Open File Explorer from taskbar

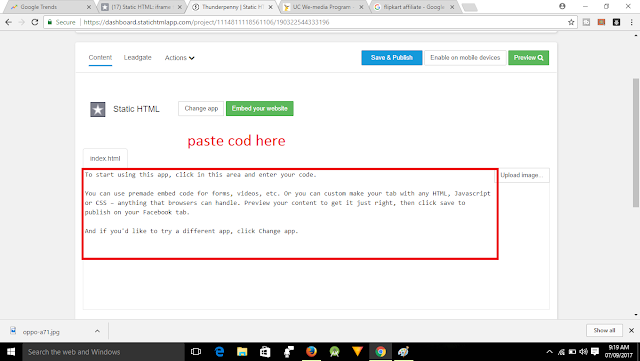pyautogui.click(x=242, y=352)
